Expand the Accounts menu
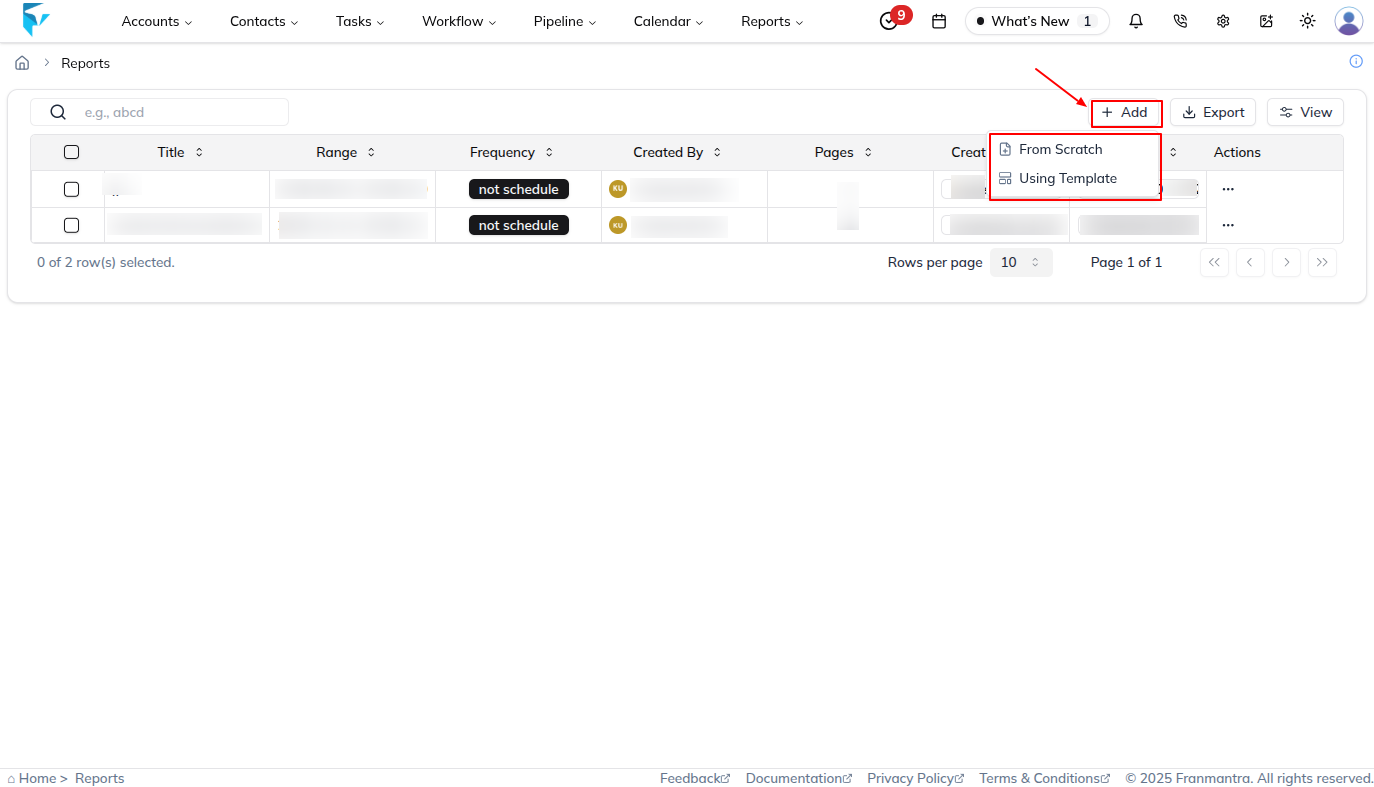The width and height of the screenshot is (1374, 787). pyautogui.click(x=157, y=21)
